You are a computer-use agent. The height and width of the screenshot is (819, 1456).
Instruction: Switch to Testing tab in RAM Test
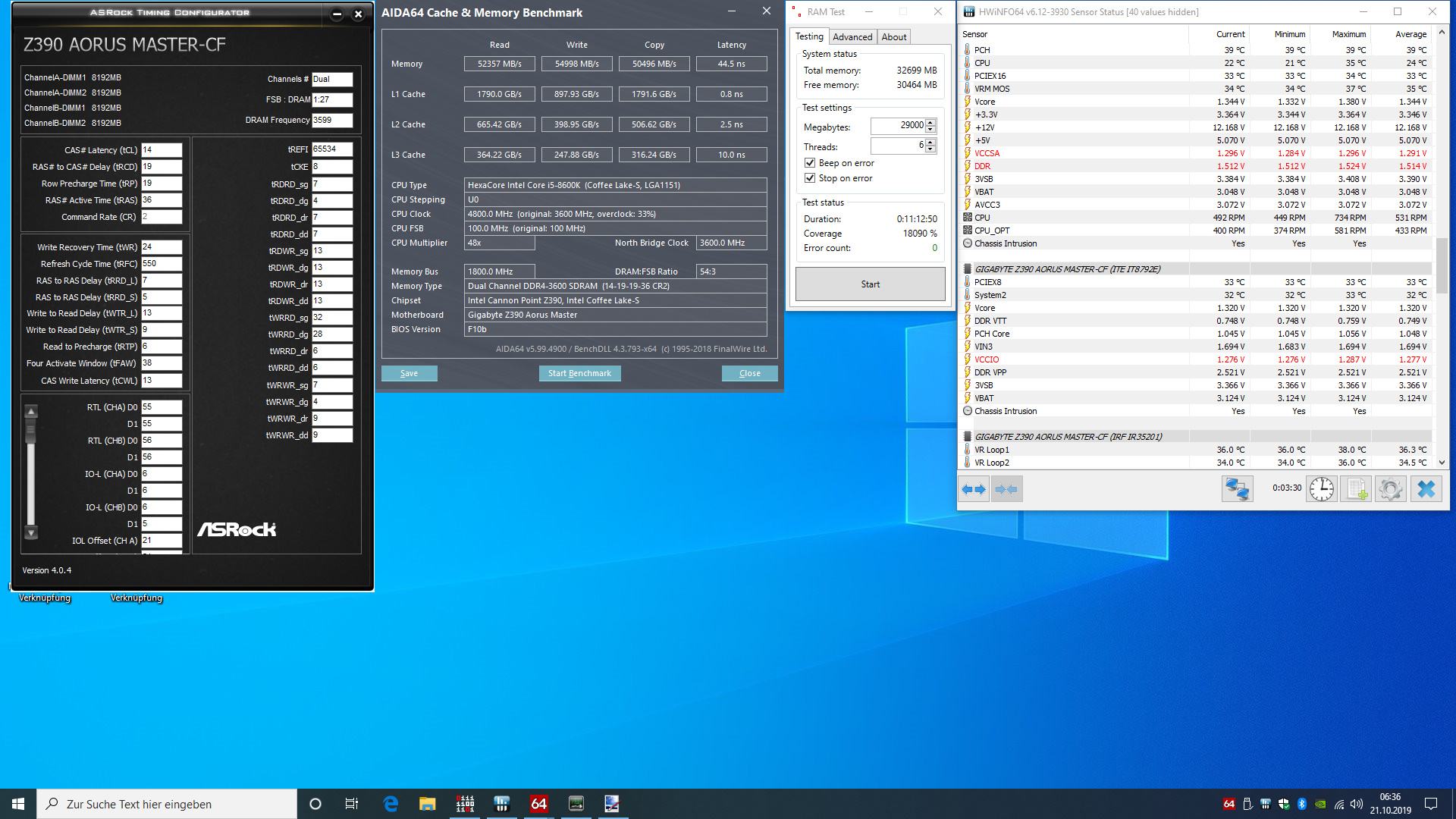click(809, 36)
